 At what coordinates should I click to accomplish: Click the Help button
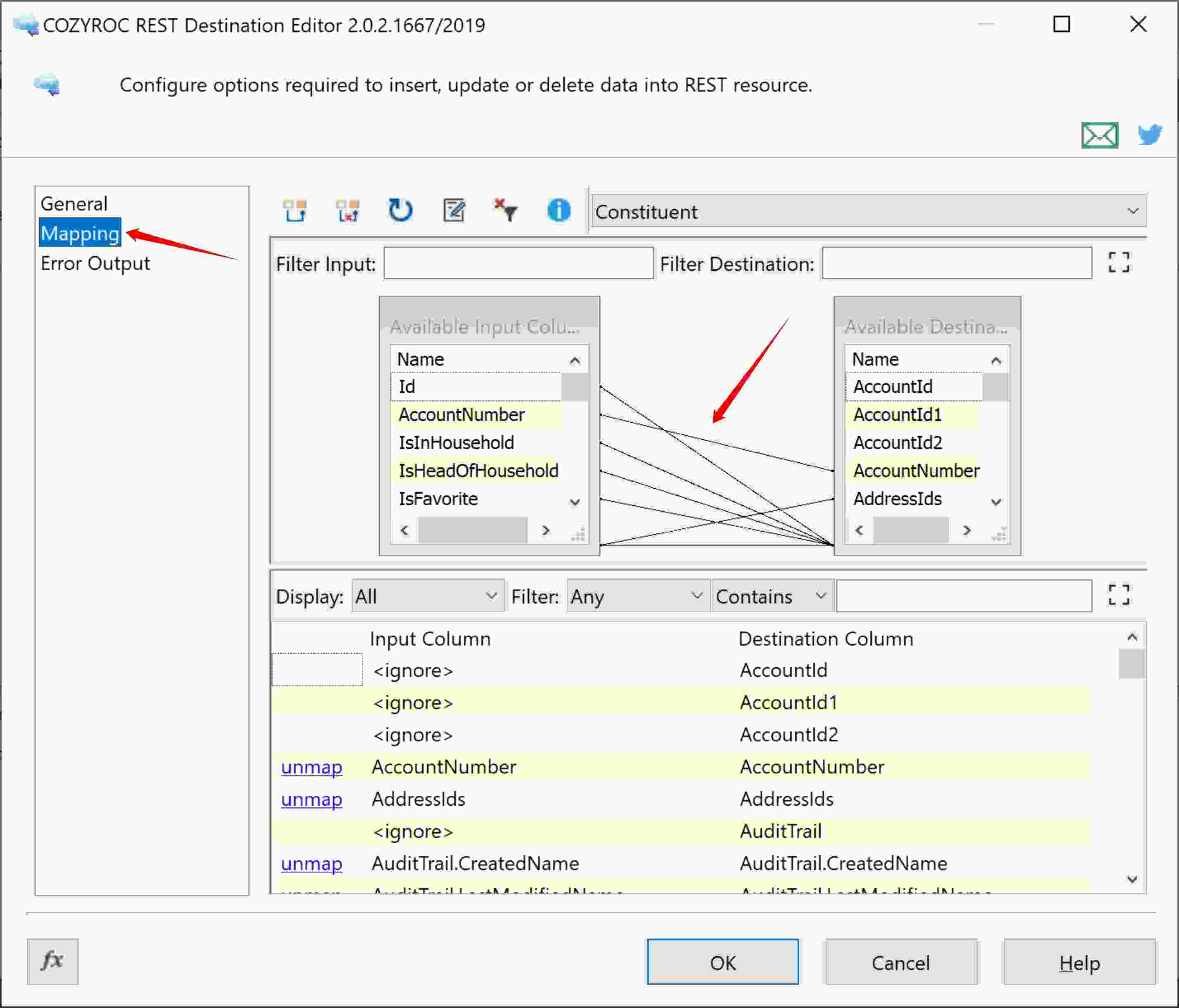(x=1080, y=962)
